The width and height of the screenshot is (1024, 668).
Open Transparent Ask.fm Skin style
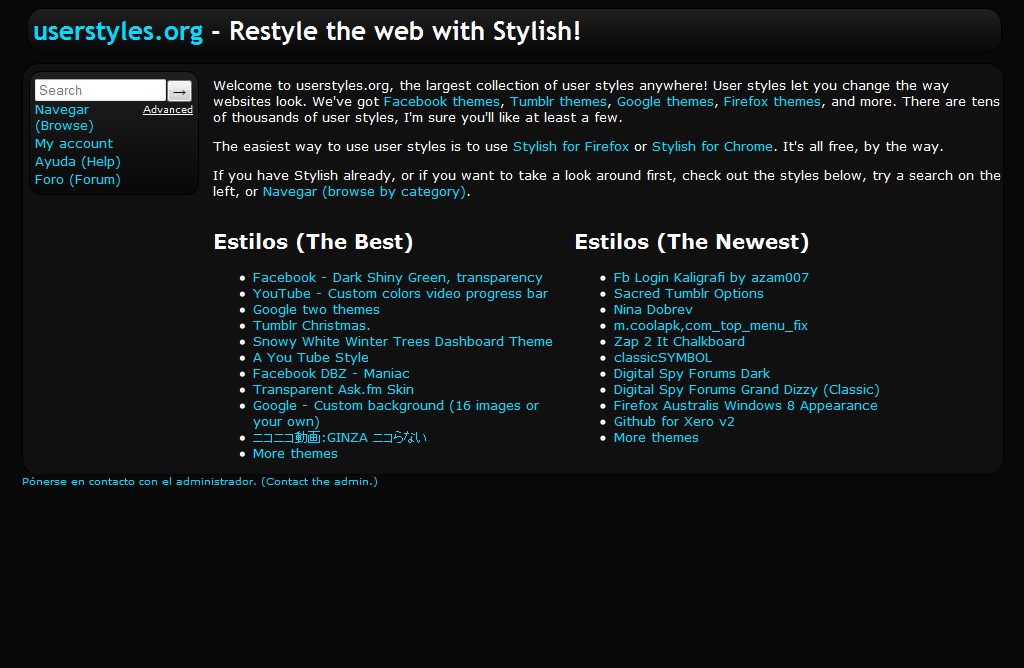click(x=333, y=390)
